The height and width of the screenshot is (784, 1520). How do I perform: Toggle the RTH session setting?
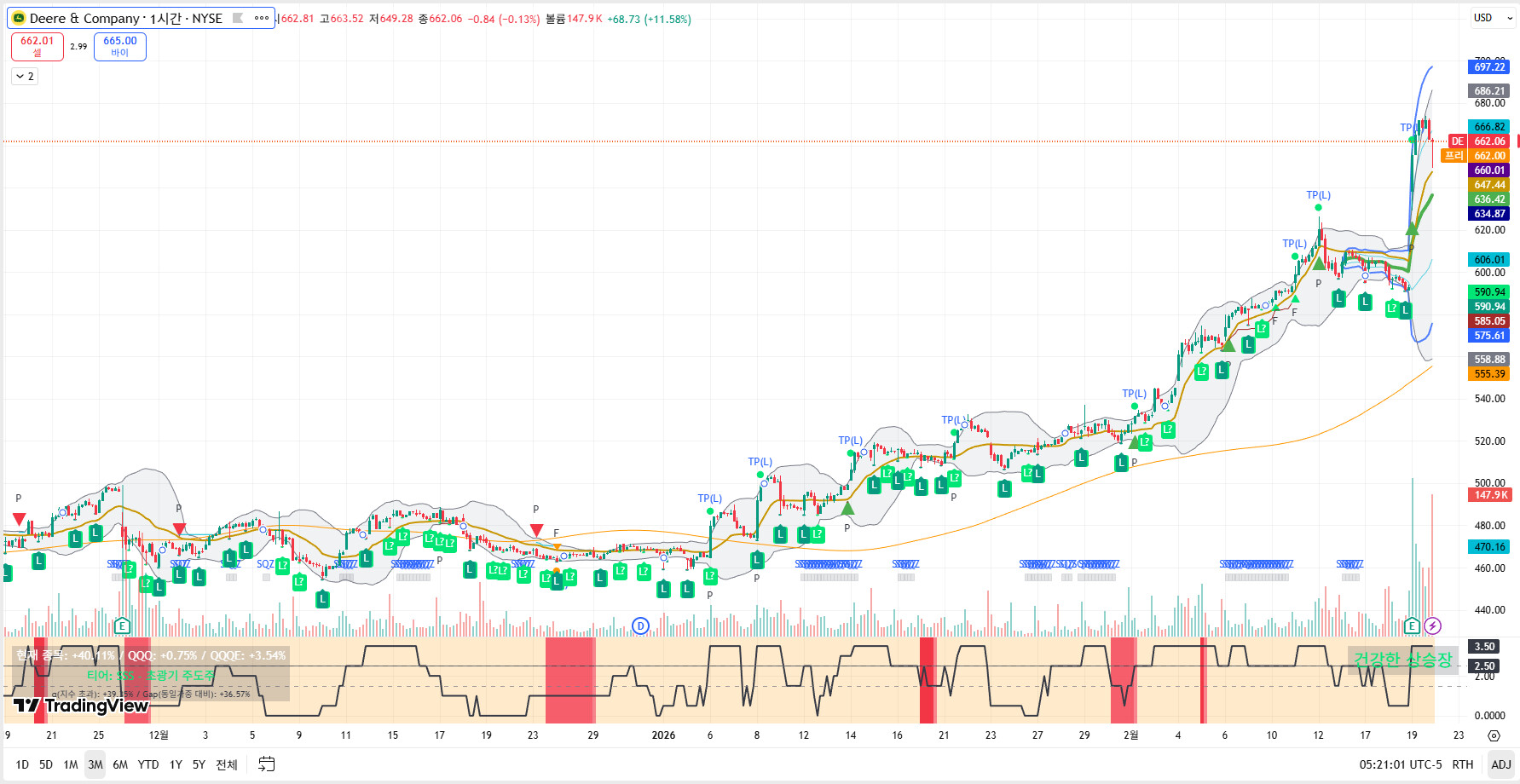point(1463,764)
